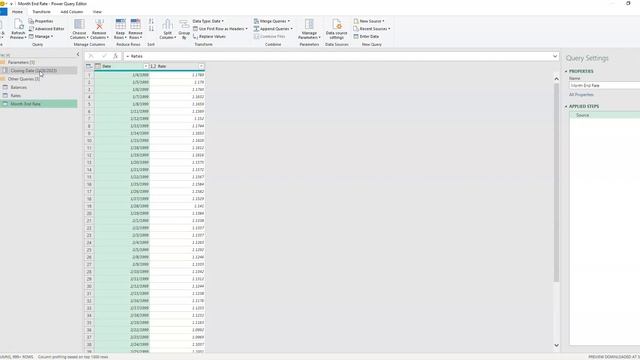The height and width of the screenshot is (360, 640).
Task: Click the Split Column icon
Action: click(x=167, y=24)
